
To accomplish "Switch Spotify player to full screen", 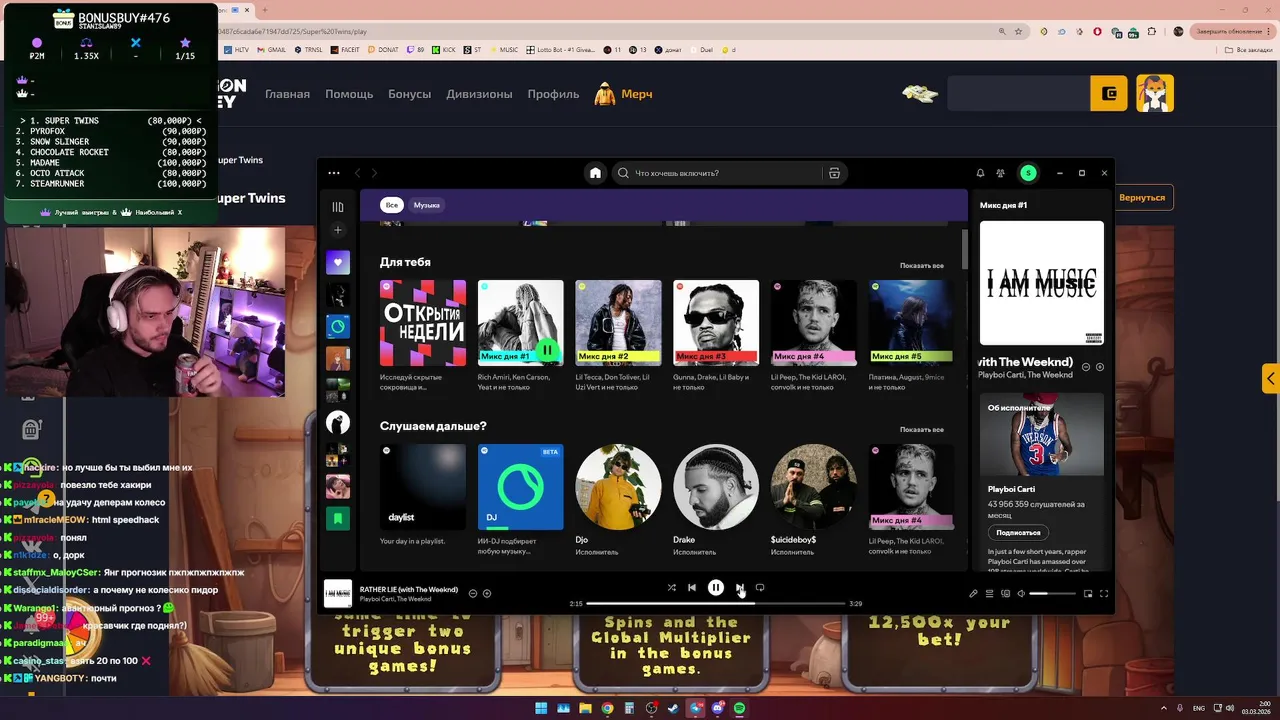I will click(x=1104, y=594).
